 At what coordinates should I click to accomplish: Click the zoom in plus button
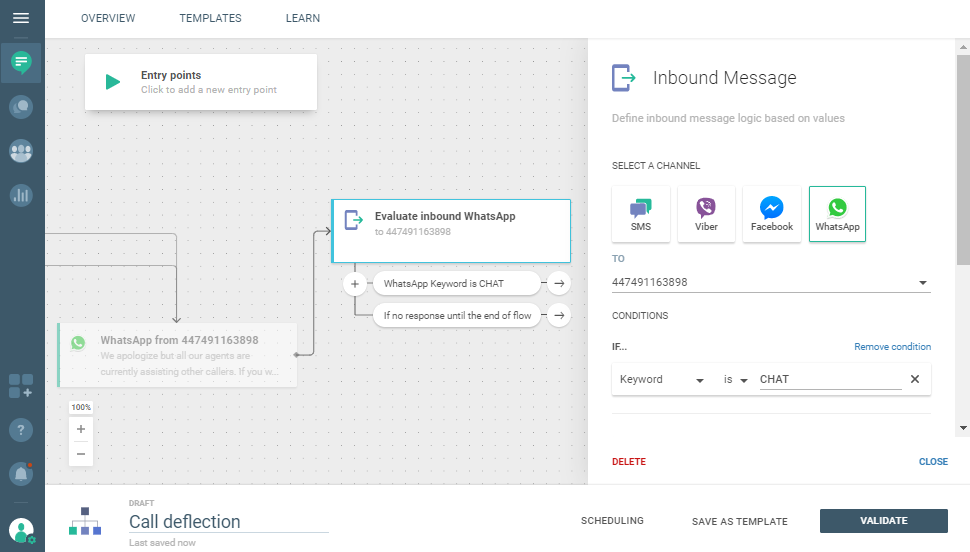(x=81, y=429)
